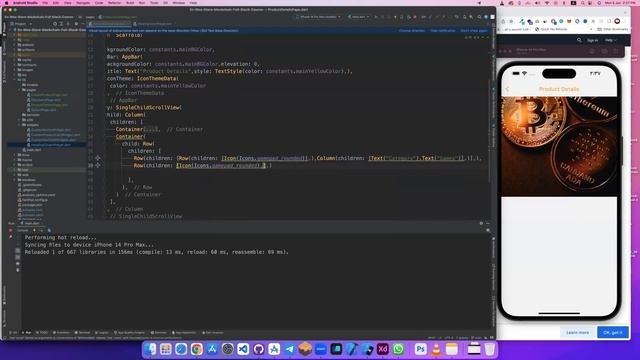640x360 pixels.
Task: Expand the android folder in the project tree
Action: (15, 45)
